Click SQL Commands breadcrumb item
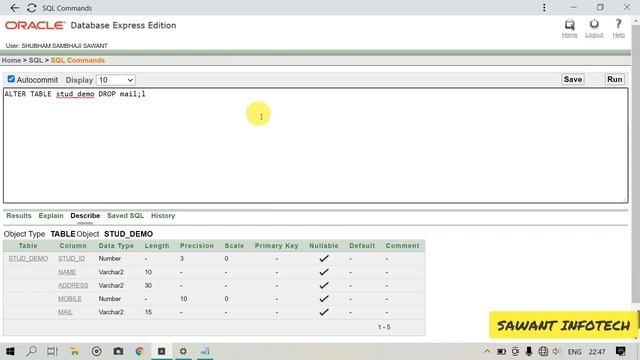The width and height of the screenshot is (640, 360). click(78, 60)
